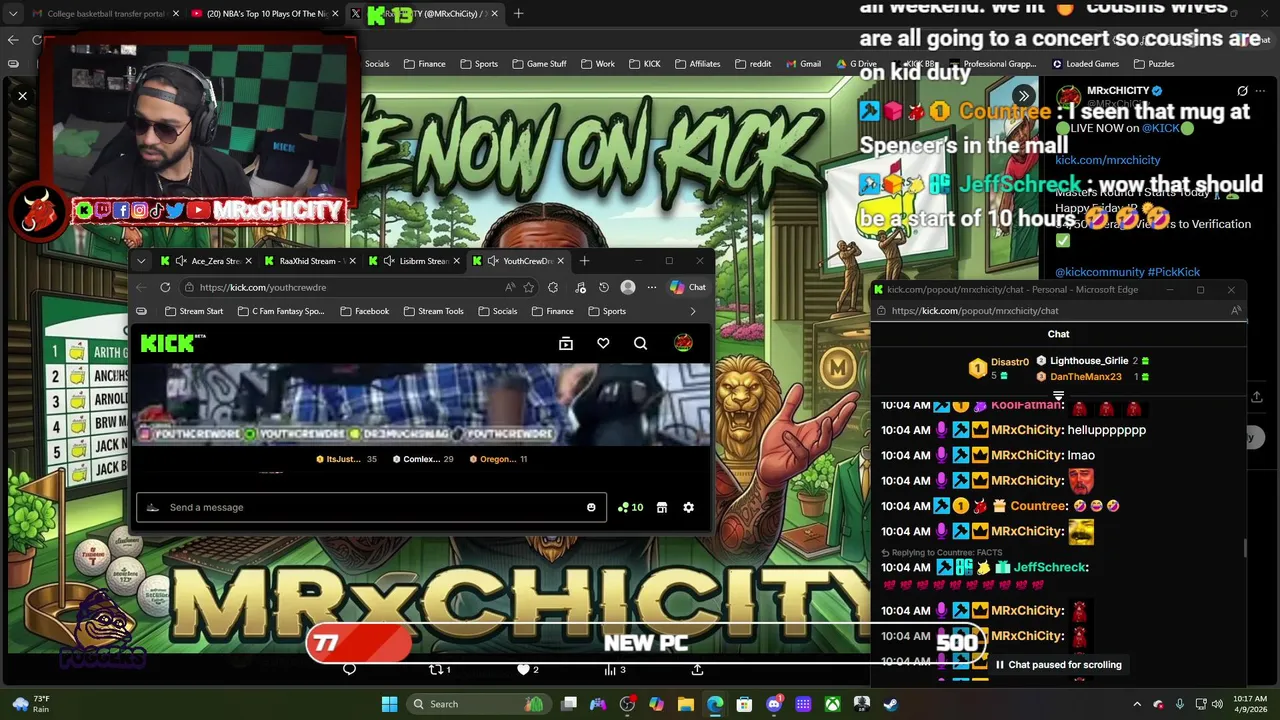Open the #PickKick hashtag link
Screen dimensions: 1280x720
coord(1173,272)
